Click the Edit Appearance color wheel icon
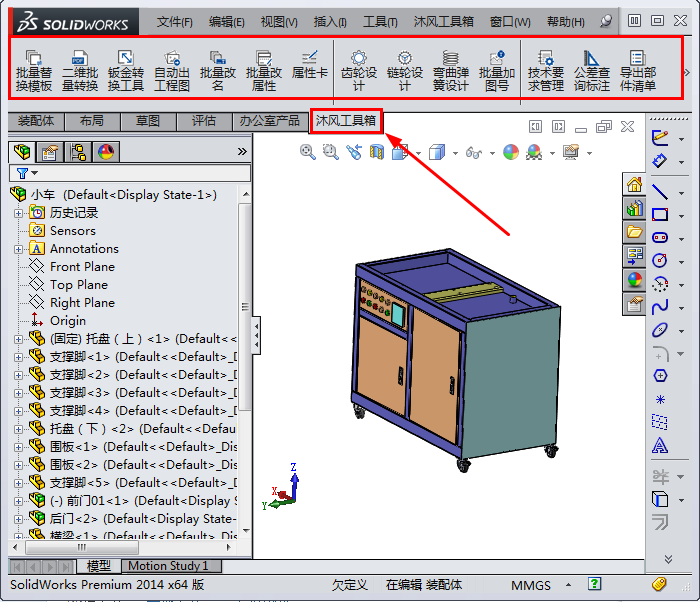Viewport: 700px width, 602px height. (511, 152)
